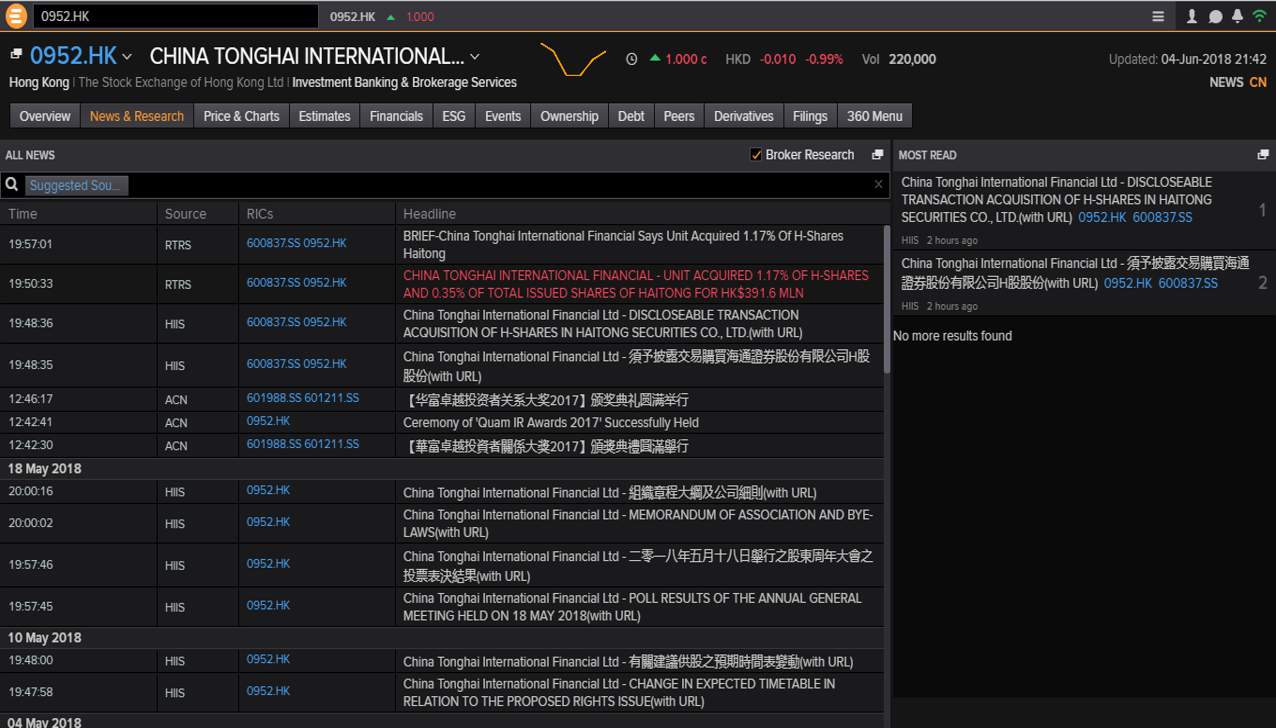The height and width of the screenshot is (728, 1276).
Task: Open the notifications bell icon
Action: click(x=1237, y=16)
